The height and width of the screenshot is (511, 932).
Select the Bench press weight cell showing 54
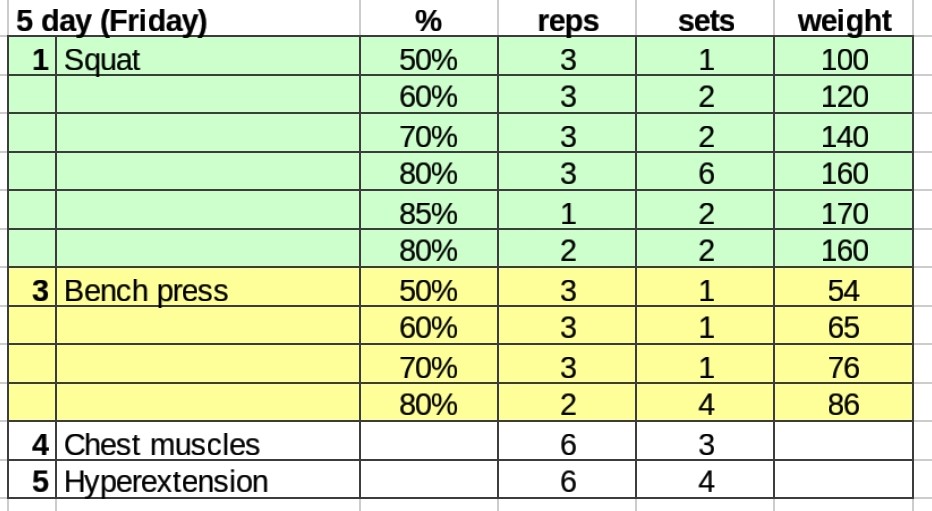pyautogui.click(x=844, y=291)
